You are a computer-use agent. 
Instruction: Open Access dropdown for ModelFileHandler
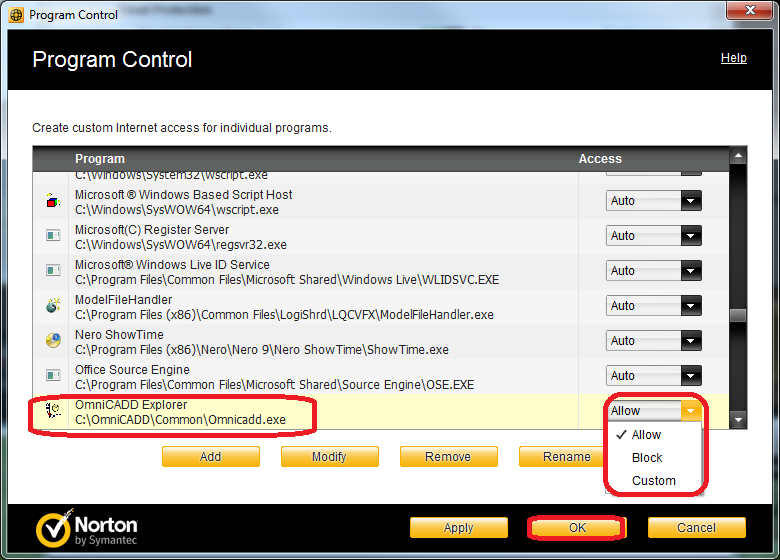[690, 306]
